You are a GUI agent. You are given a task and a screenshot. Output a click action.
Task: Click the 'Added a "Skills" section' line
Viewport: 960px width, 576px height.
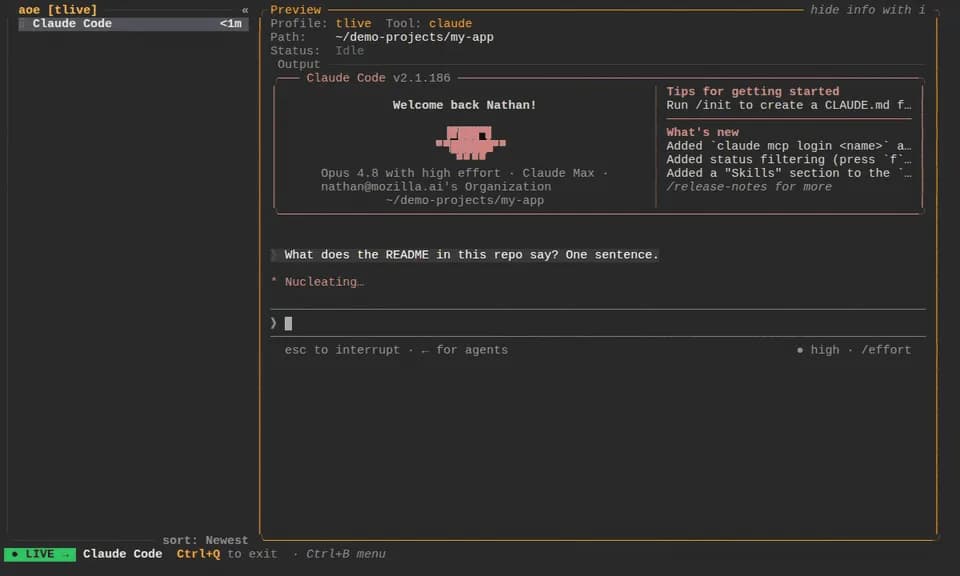point(789,173)
